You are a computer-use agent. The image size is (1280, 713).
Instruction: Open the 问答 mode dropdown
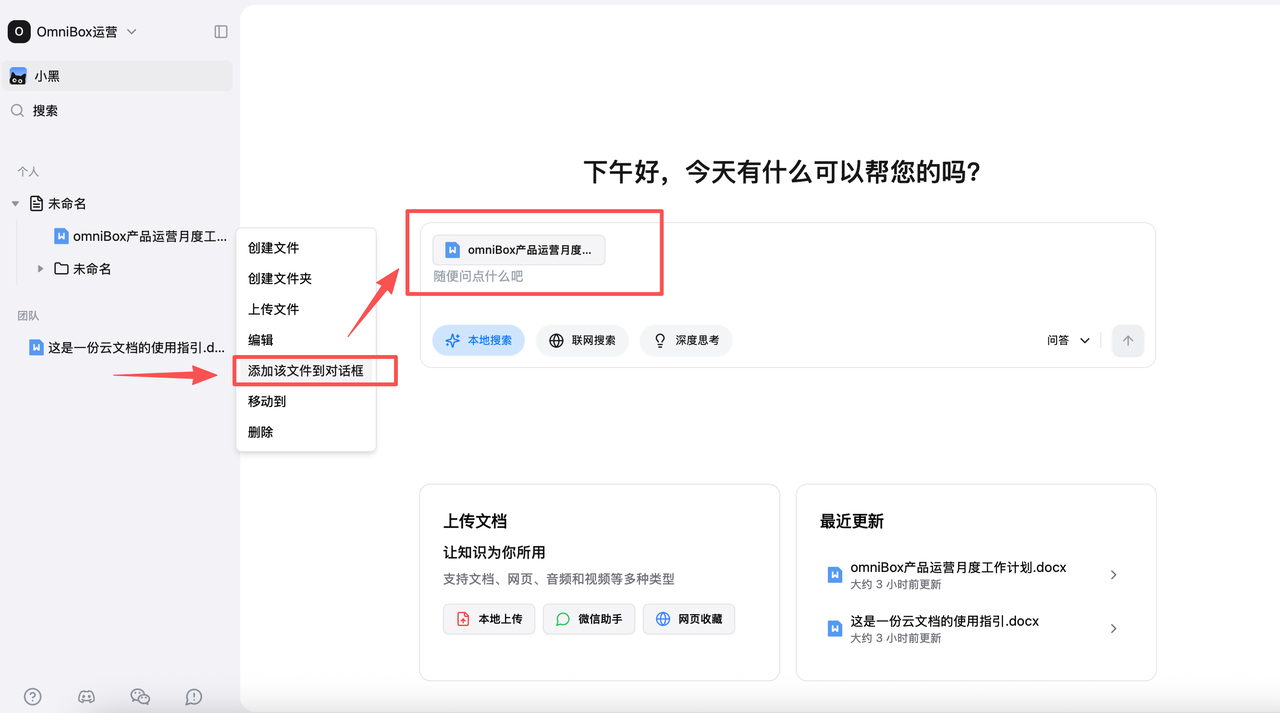(x=1068, y=341)
